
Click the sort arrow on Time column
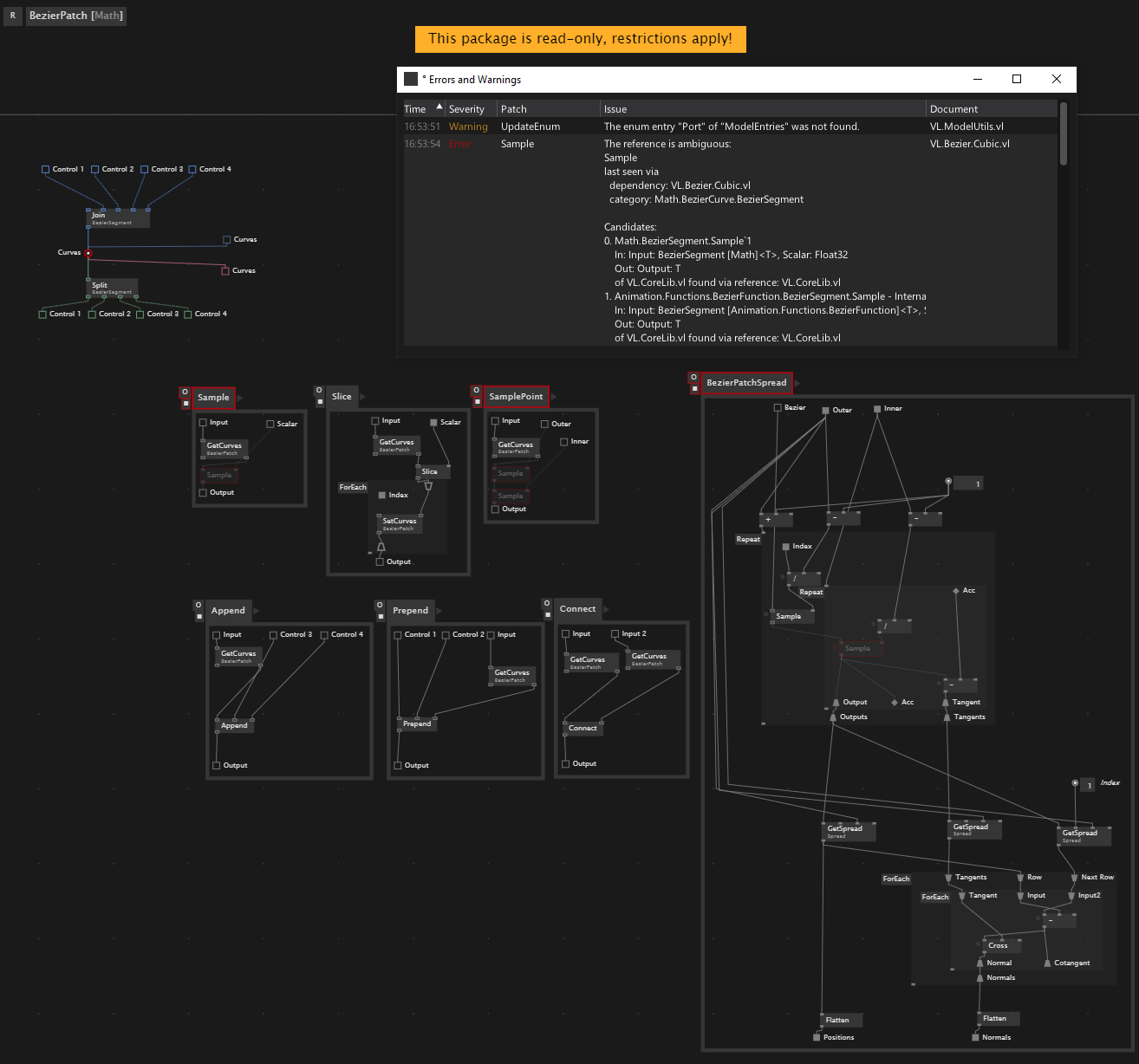click(439, 107)
